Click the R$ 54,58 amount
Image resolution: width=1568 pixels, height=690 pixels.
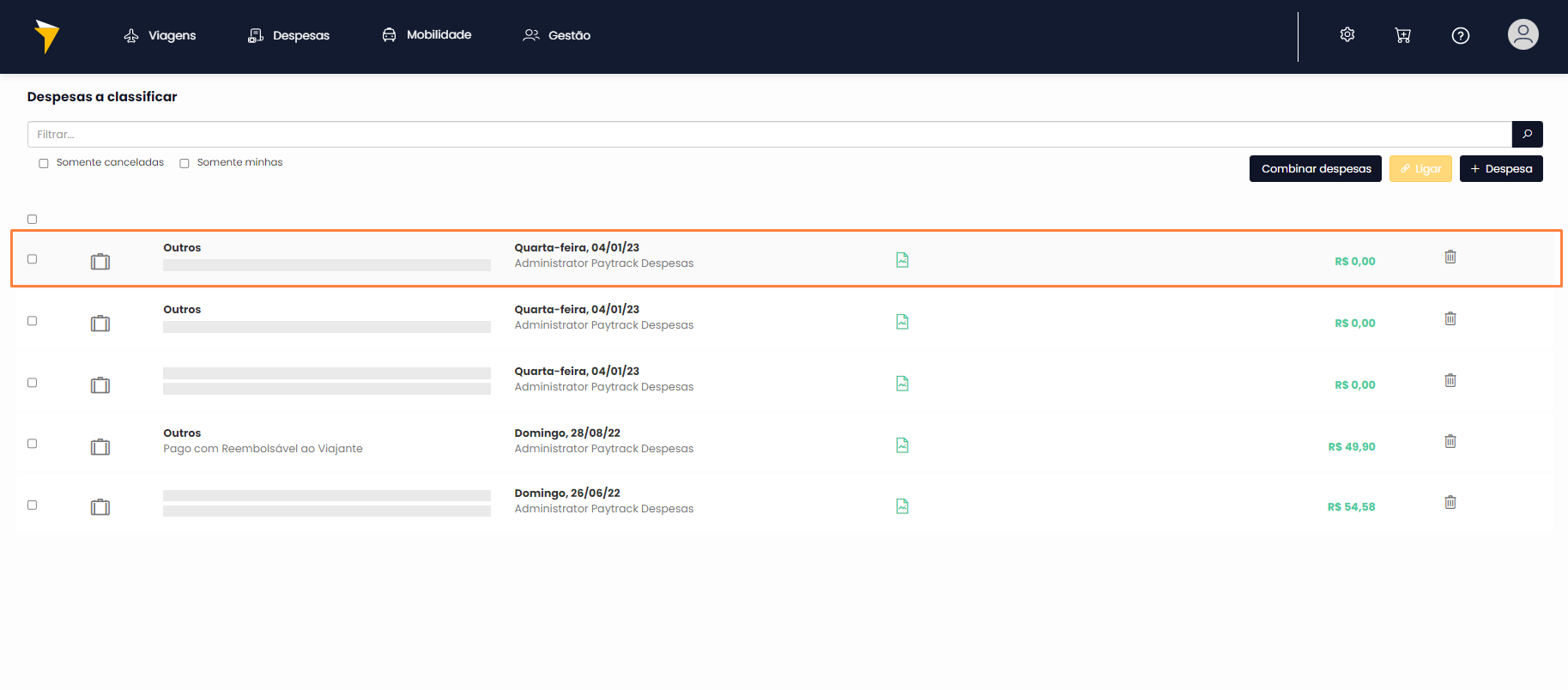point(1352,507)
